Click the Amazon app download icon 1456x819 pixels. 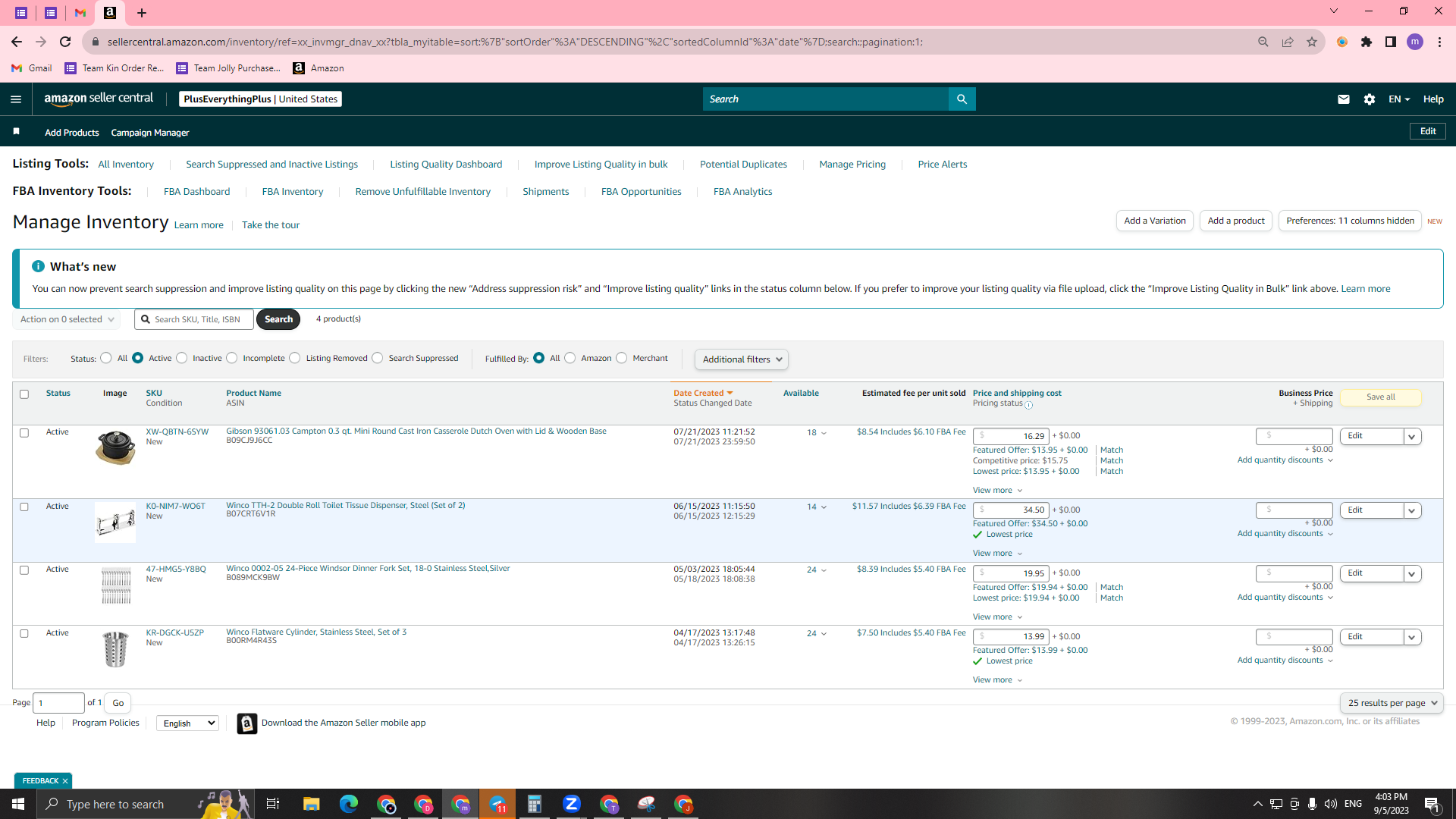[247, 723]
